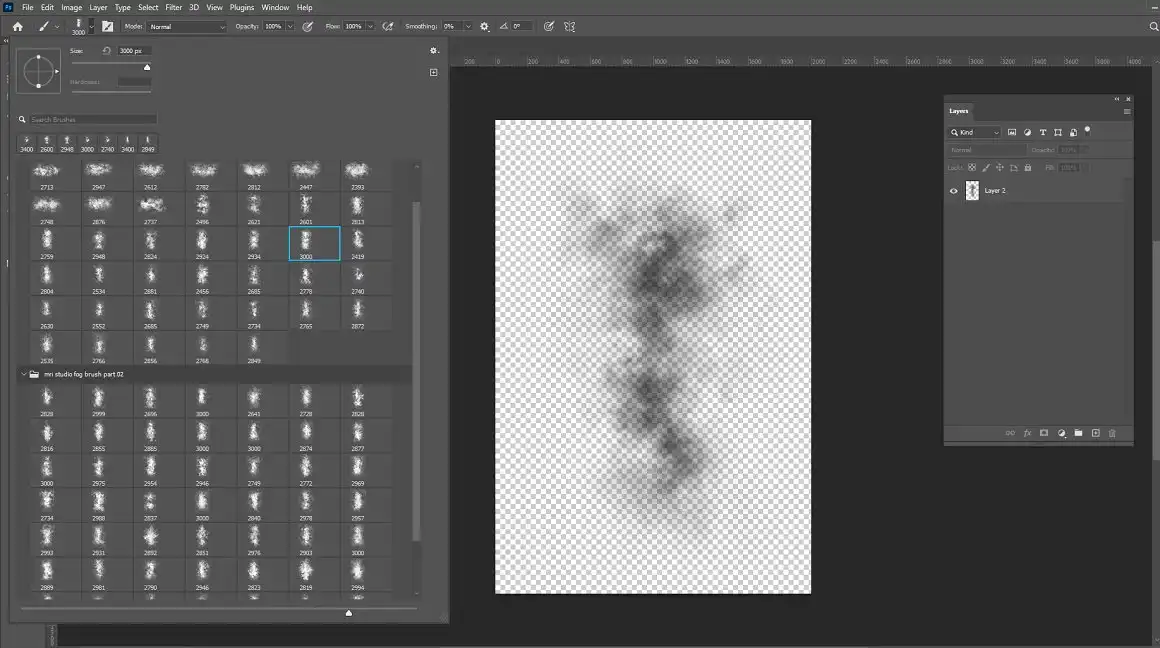
Task: Collapse Layers panel double-arrow icon
Action: (1117, 99)
